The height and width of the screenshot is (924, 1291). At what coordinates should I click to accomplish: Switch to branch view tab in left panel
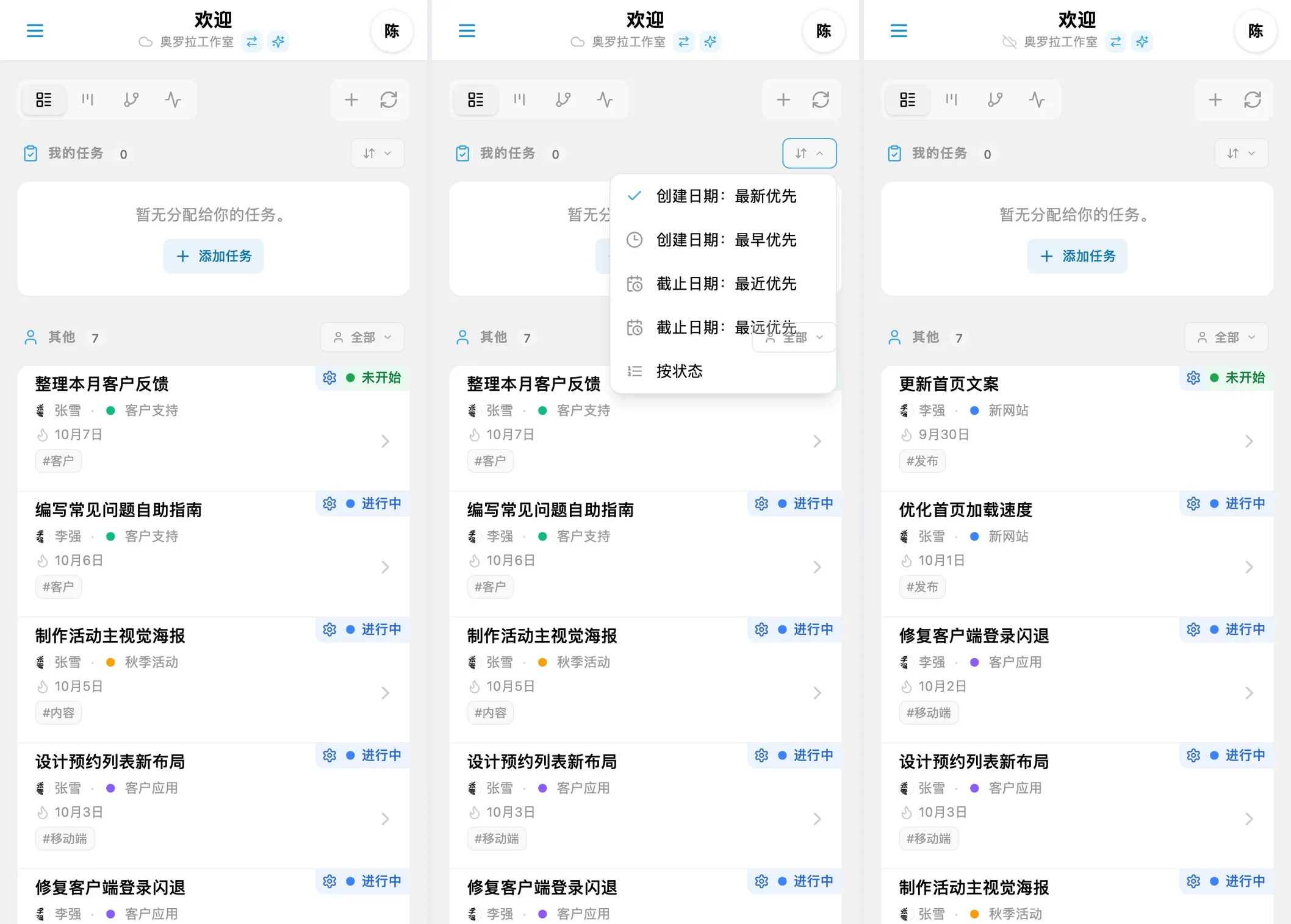pyautogui.click(x=131, y=99)
